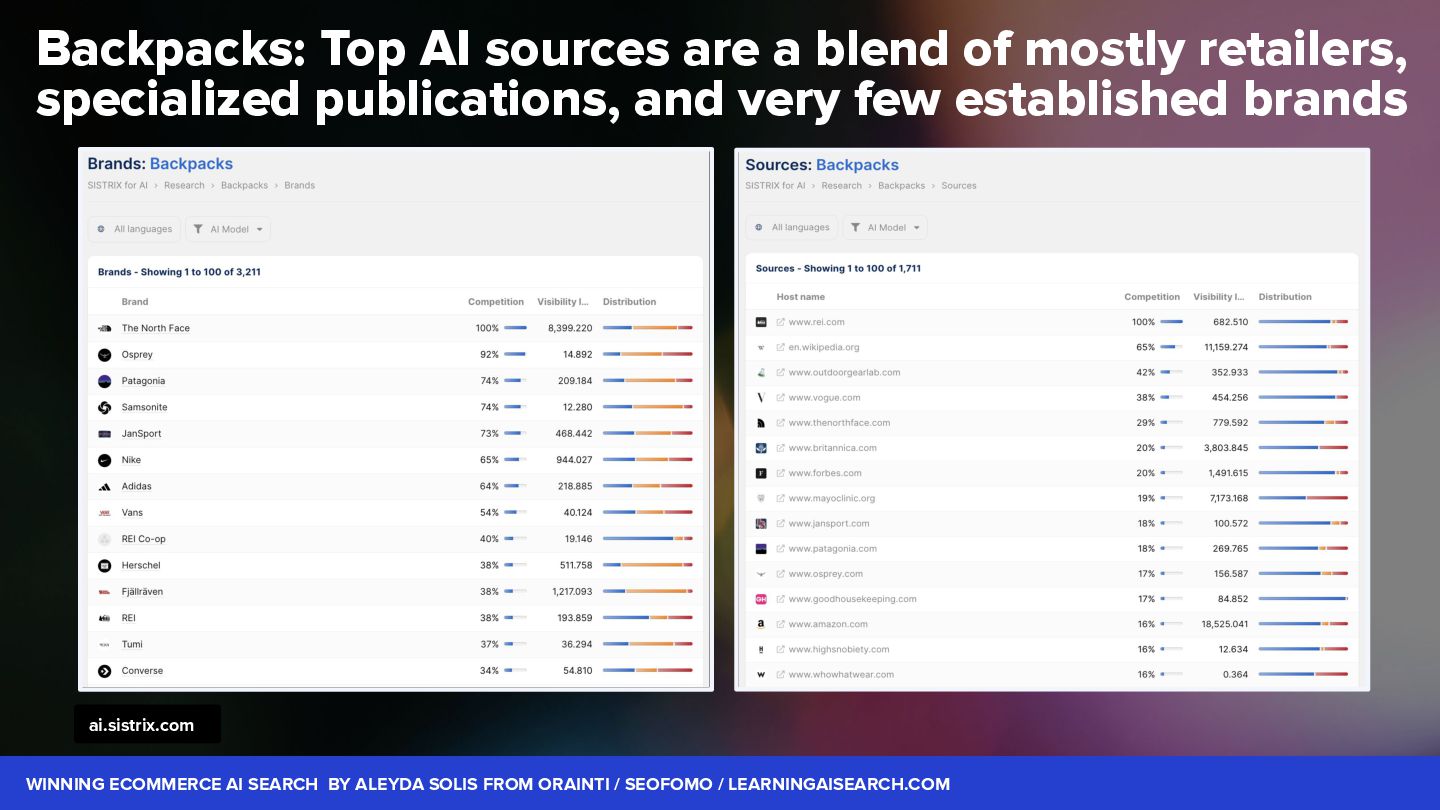
Task: Open external link icon for www.highsnobiety.com
Action: (x=781, y=649)
